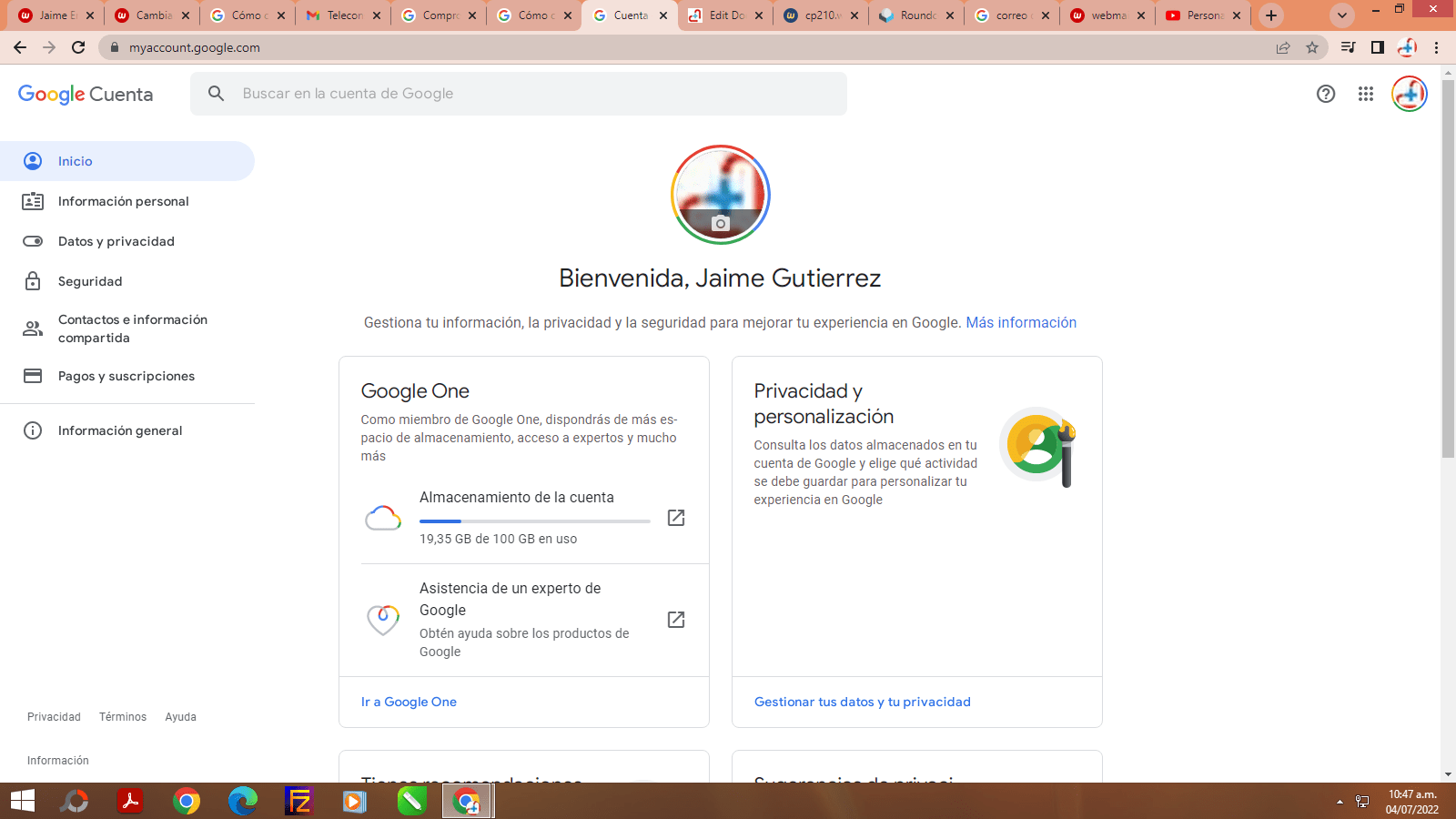Open the Términos footer link

tap(123, 717)
